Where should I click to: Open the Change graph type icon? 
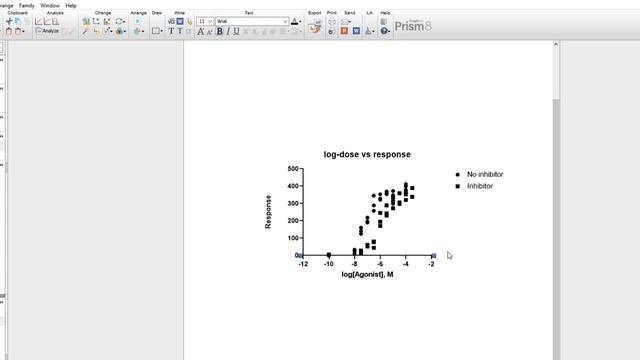click(86, 21)
